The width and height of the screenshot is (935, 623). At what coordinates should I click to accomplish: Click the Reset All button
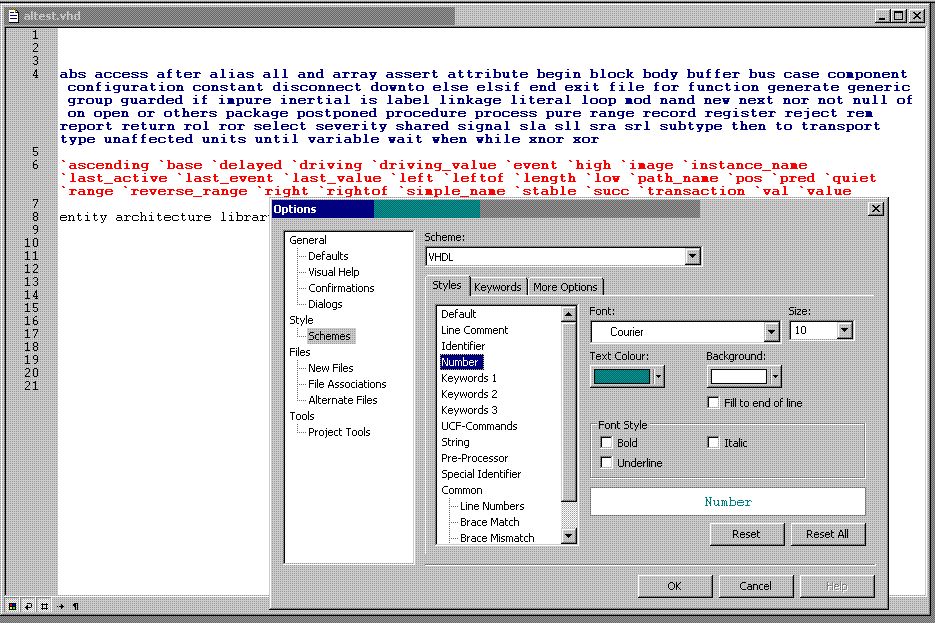point(828,534)
